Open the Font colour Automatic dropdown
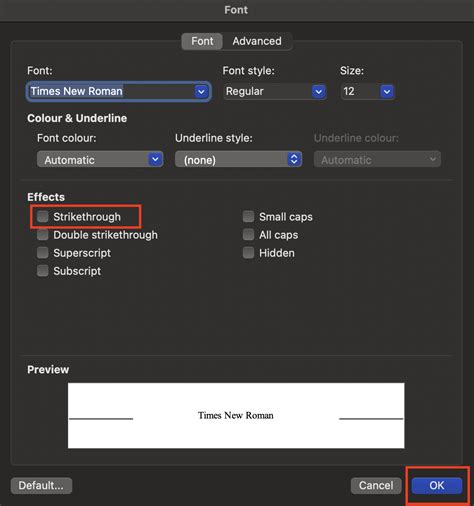This screenshot has width=474, height=506. pos(100,160)
